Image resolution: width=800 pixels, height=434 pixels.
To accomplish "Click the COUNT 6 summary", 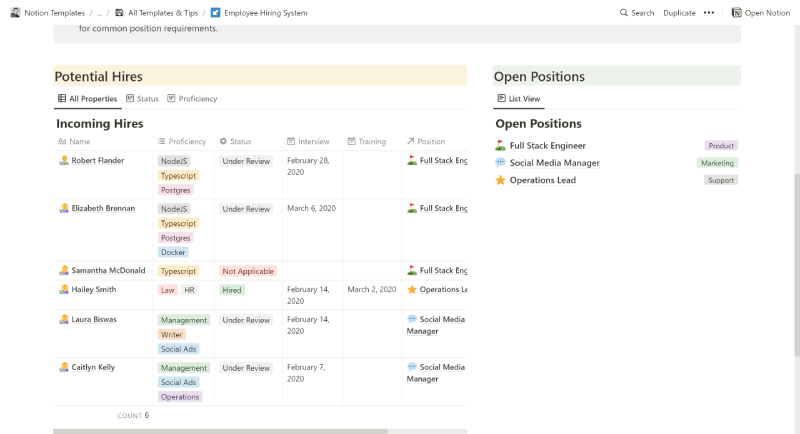I will tap(133, 415).
